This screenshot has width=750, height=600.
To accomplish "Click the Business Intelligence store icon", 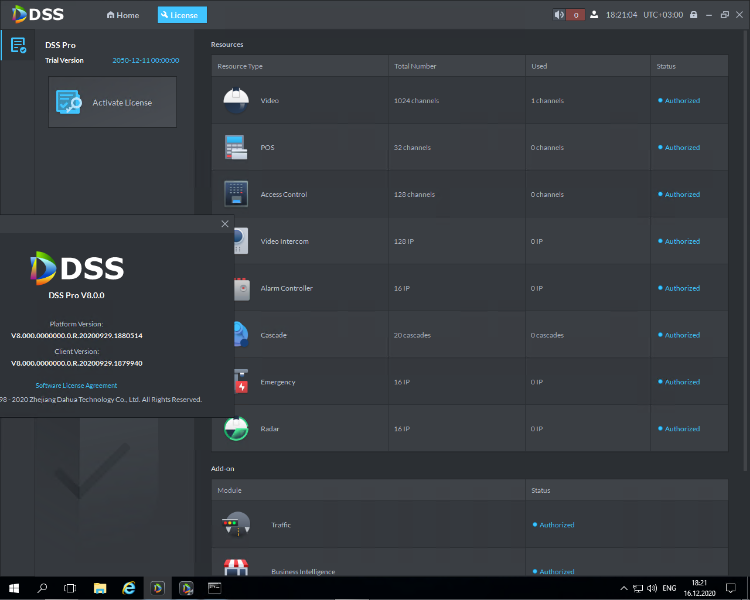I will [236, 567].
